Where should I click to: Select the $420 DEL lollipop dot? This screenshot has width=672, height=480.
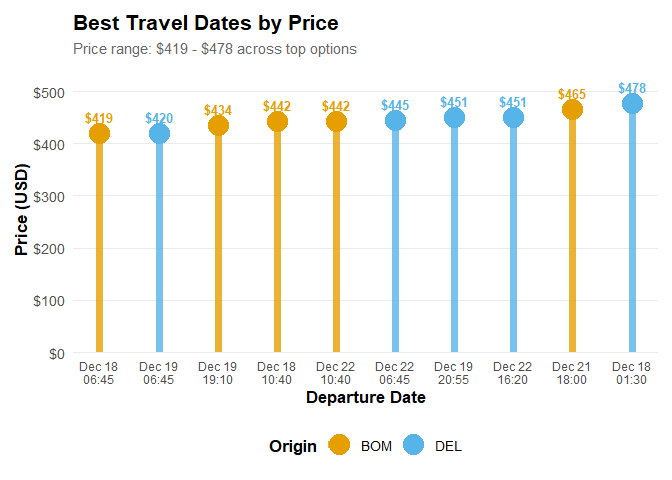click(x=159, y=134)
